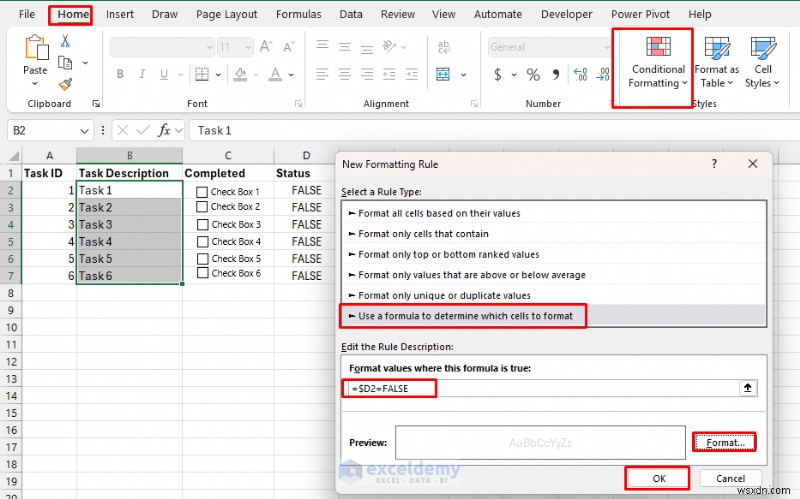Click the Cut scissors icon
Screen dimensions: 800x499
tap(65, 41)
